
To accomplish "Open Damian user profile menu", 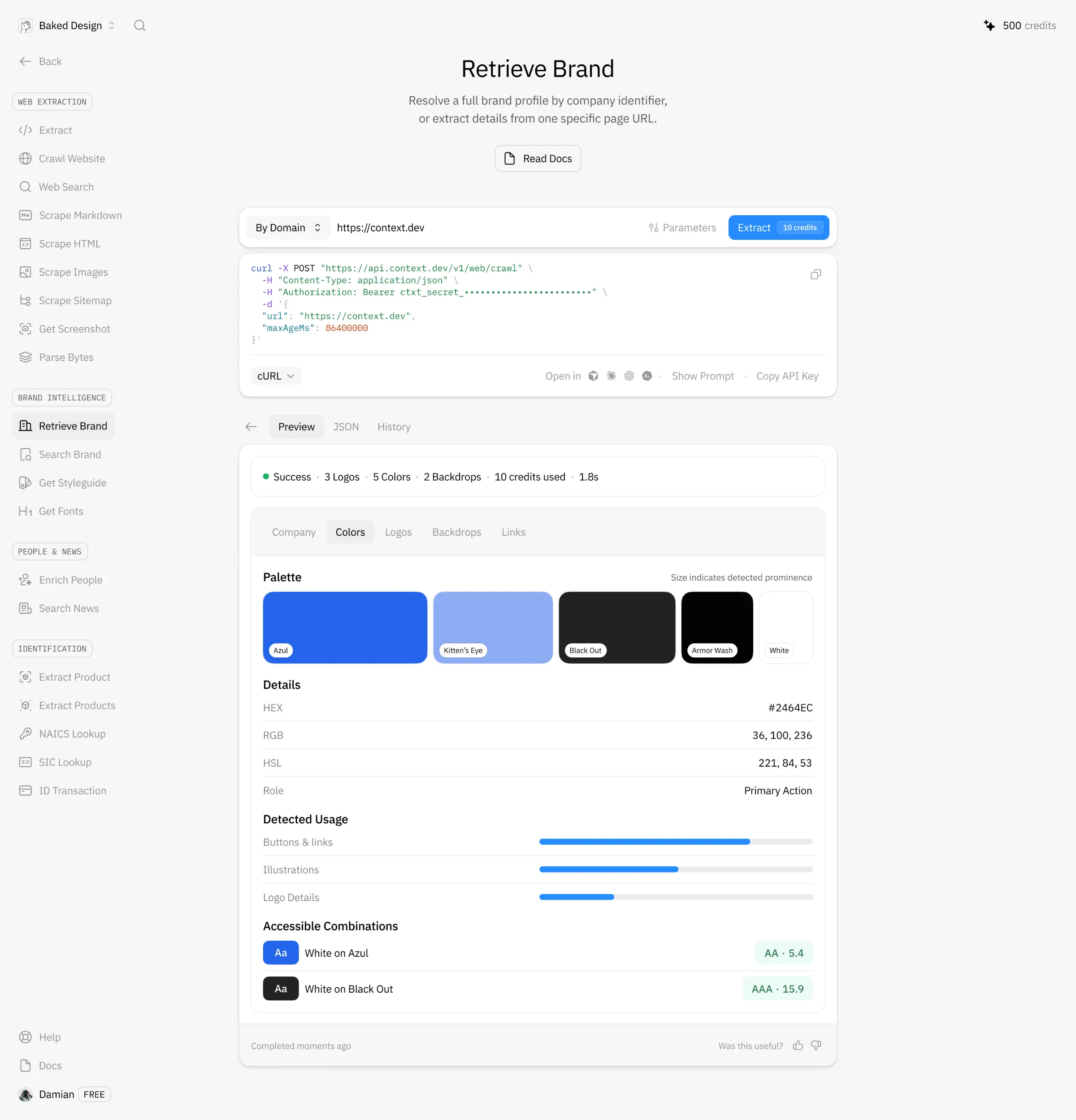I will [x=64, y=1094].
